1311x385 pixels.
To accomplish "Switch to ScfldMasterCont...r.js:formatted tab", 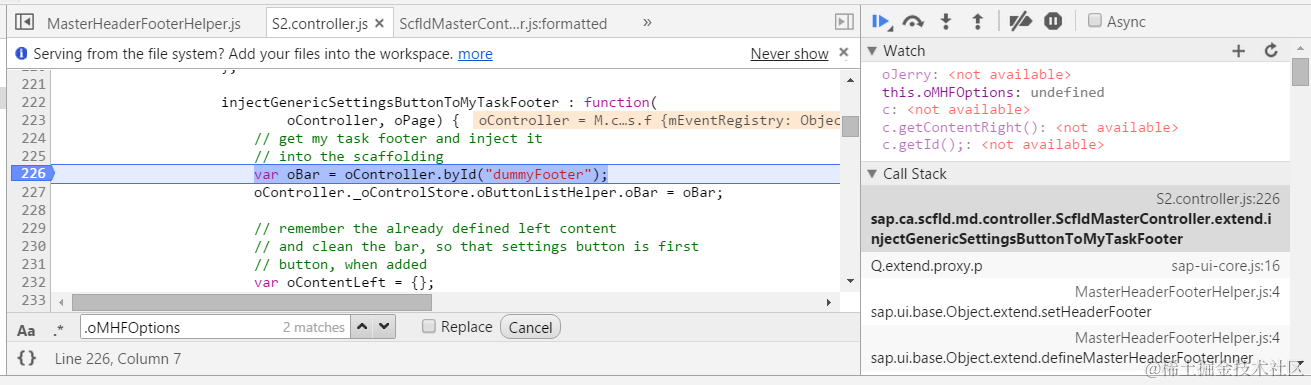I will click(503, 22).
